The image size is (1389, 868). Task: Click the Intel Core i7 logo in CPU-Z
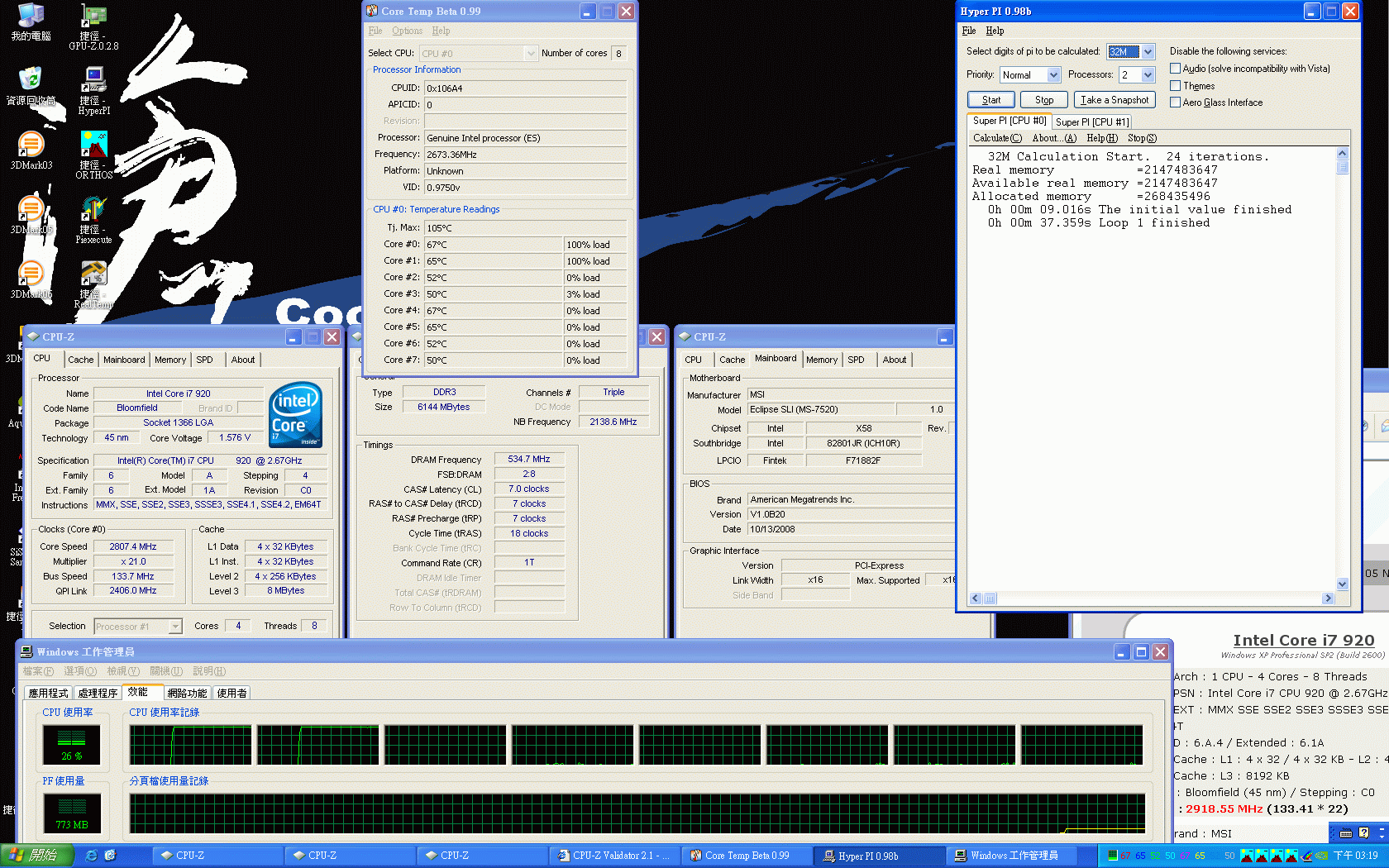tap(296, 415)
